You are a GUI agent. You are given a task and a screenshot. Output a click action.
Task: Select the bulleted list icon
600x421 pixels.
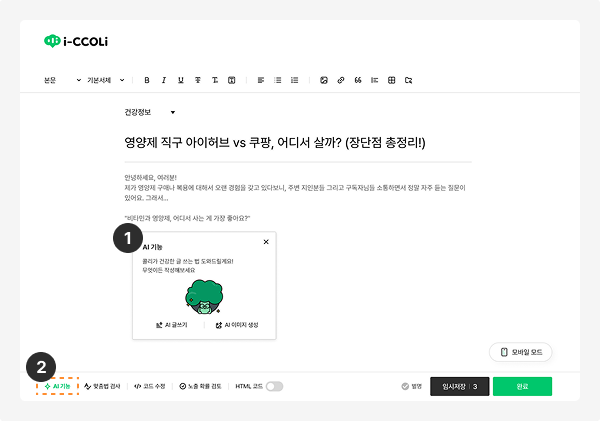pyautogui.click(x=278, y=80)
